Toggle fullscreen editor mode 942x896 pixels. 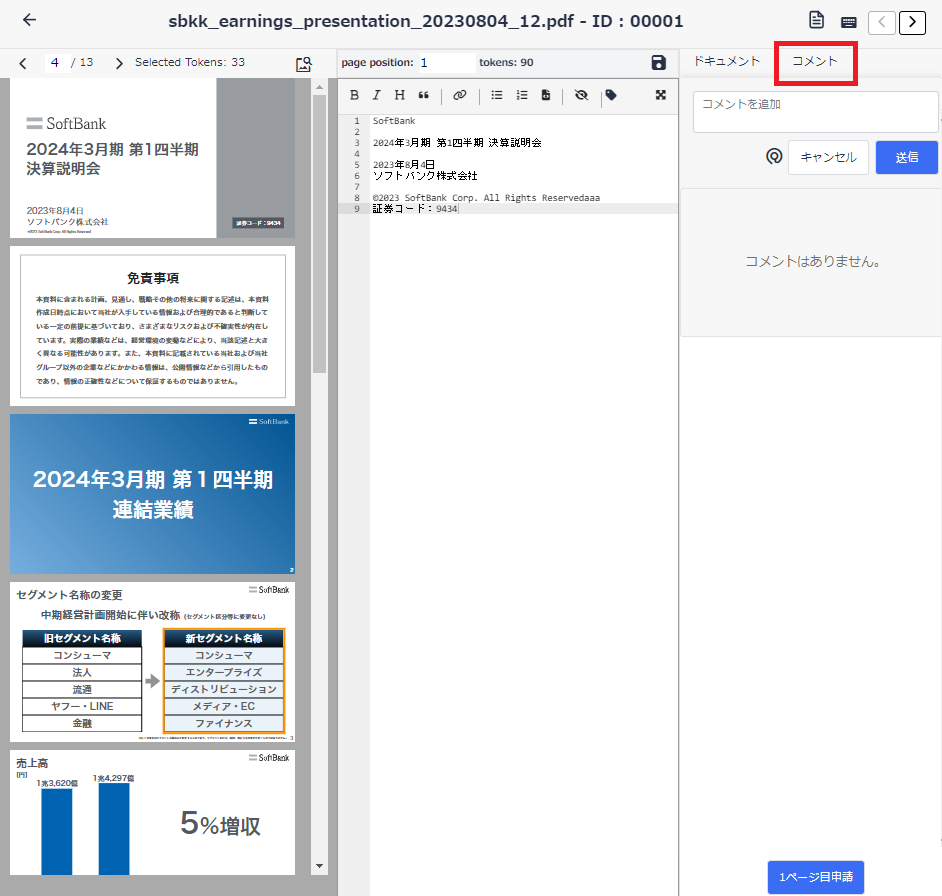[x=661, y=95]
